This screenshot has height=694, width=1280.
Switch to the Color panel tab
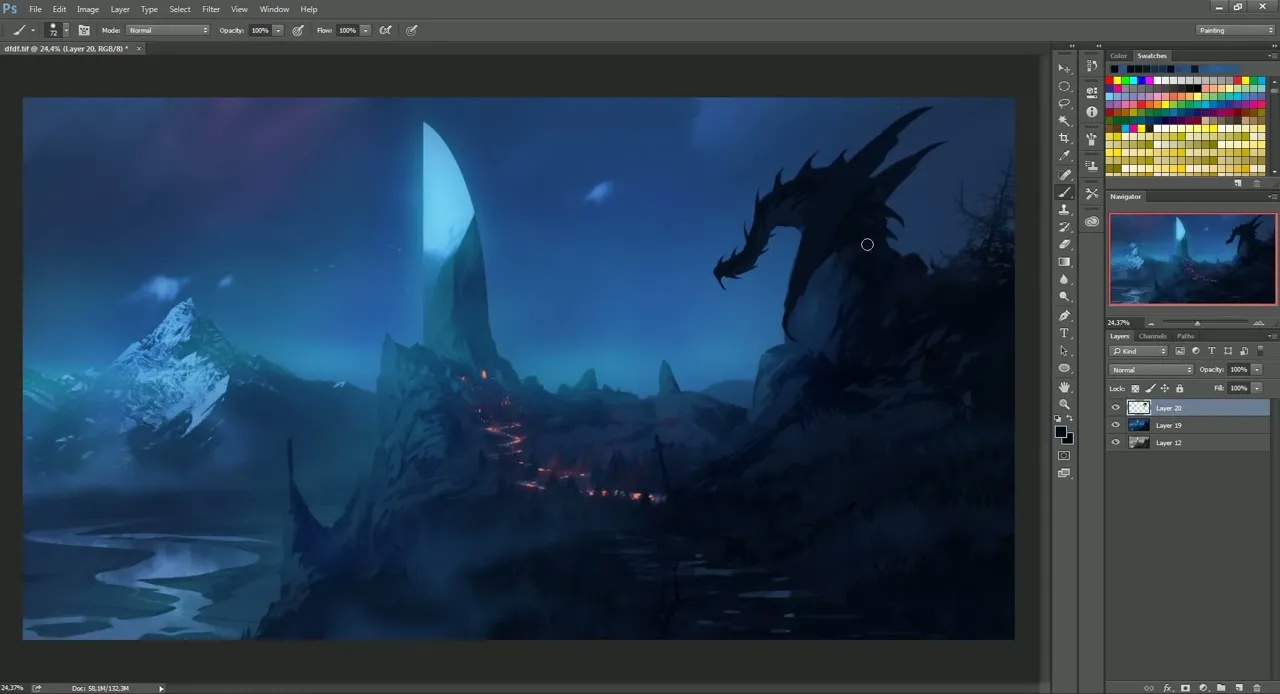tap(1118, 56)
